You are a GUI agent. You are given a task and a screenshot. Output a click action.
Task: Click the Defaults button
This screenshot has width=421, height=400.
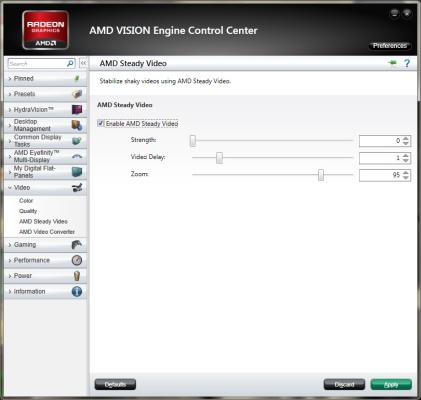pyautogui.click(x=115, y=384)
